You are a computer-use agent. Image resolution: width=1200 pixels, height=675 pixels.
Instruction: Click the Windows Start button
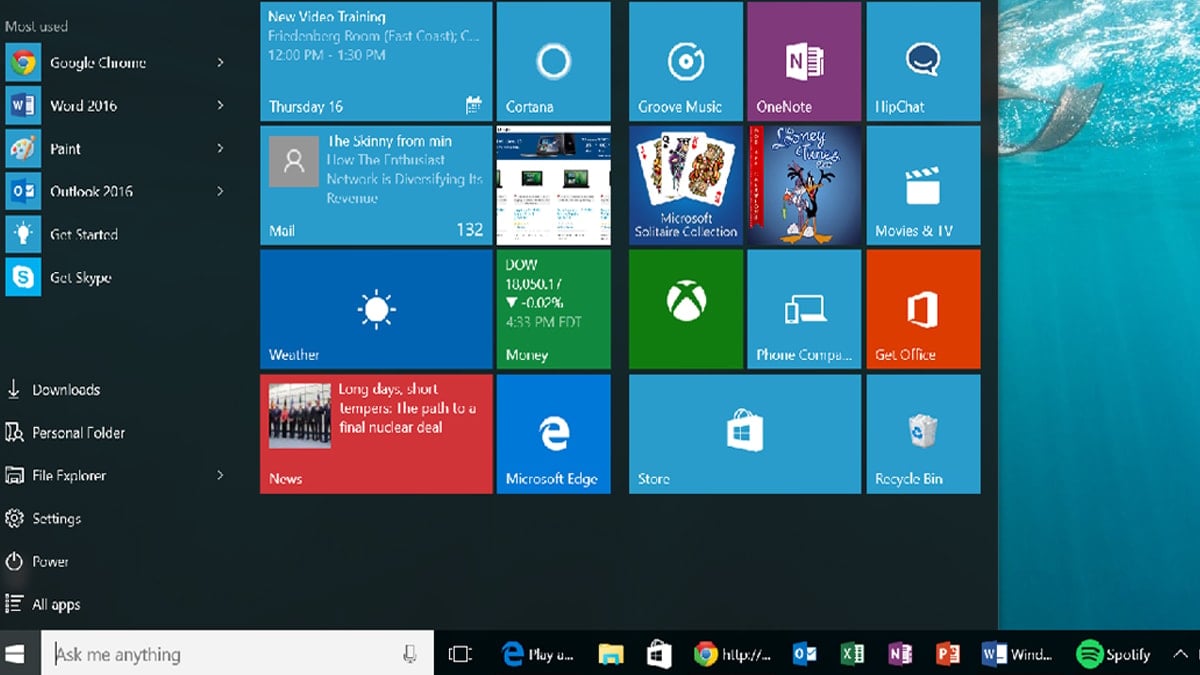15,654
